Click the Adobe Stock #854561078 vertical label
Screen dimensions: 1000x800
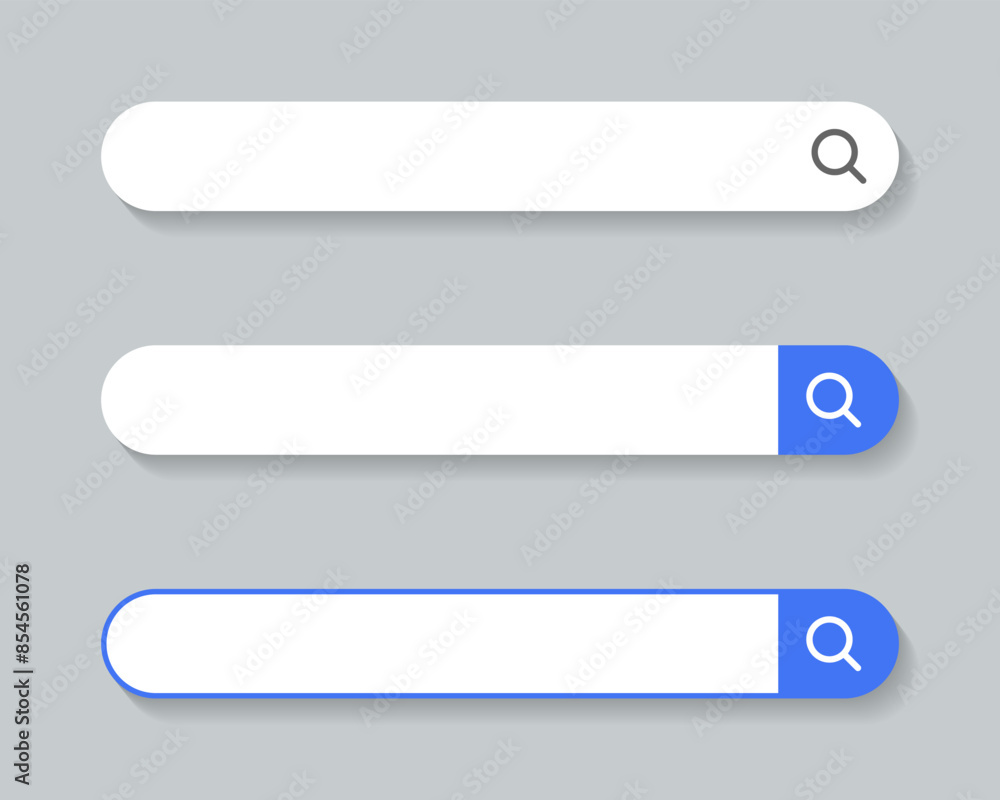pyautogui.click(x=22, y=674)
